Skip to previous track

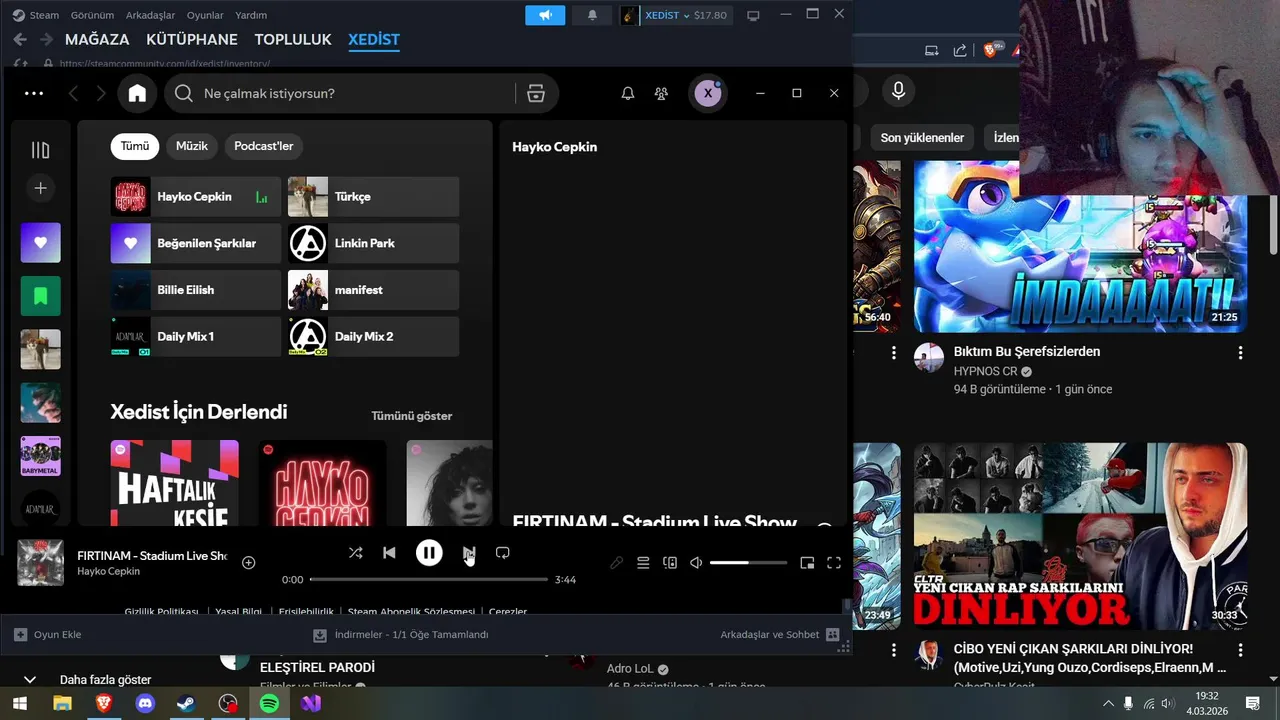tap(389, 552)
